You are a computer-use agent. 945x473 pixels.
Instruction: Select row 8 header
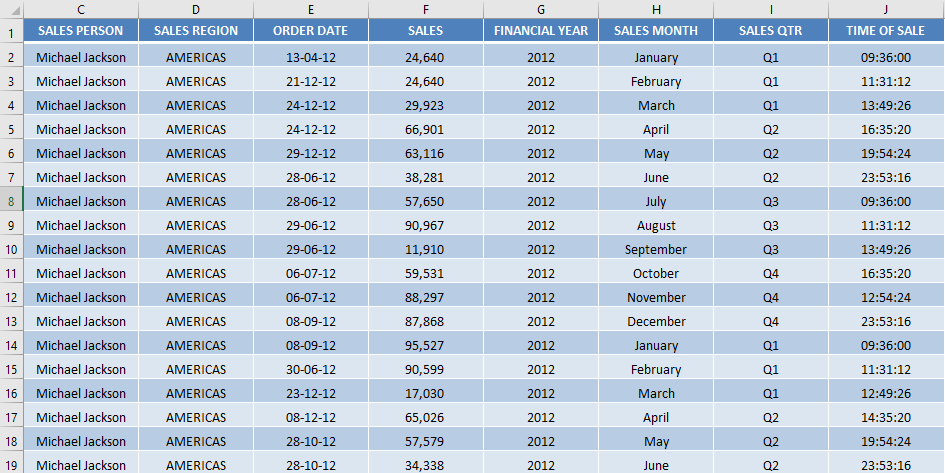[11, 201]
